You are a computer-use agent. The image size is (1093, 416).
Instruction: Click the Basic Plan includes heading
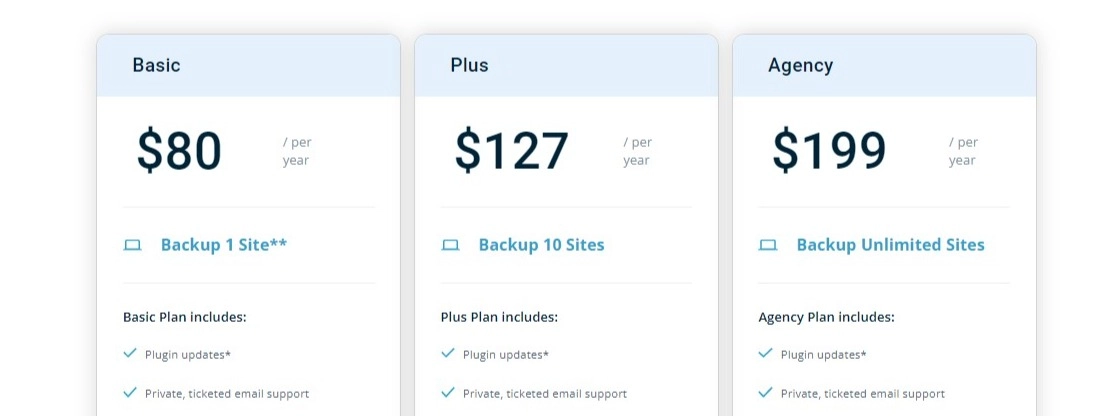point(184,317)
